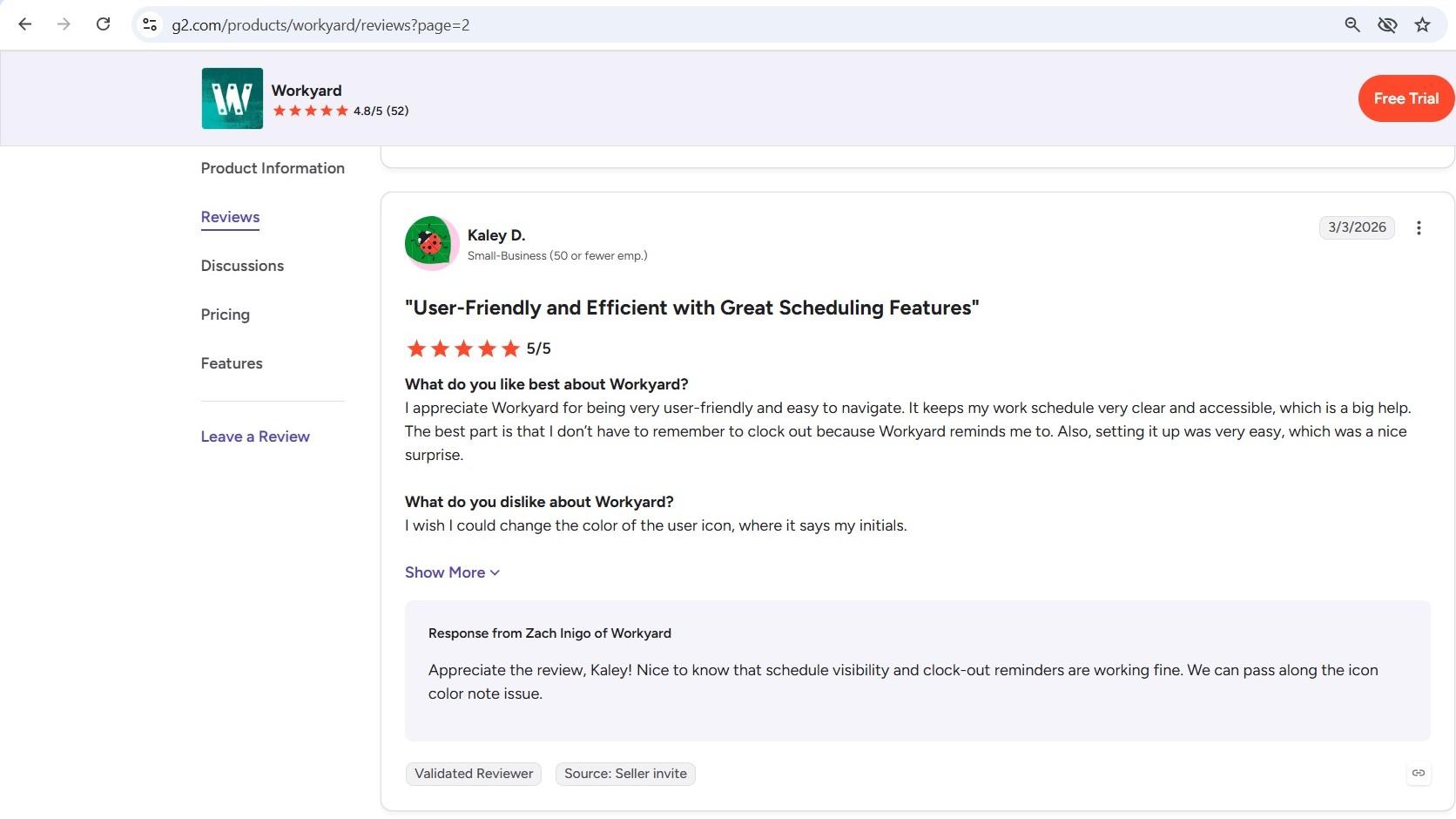Click the 3/3/2026 review date
The width and height of the screenshot is (1456, 819).
[x=1357, y=227]
